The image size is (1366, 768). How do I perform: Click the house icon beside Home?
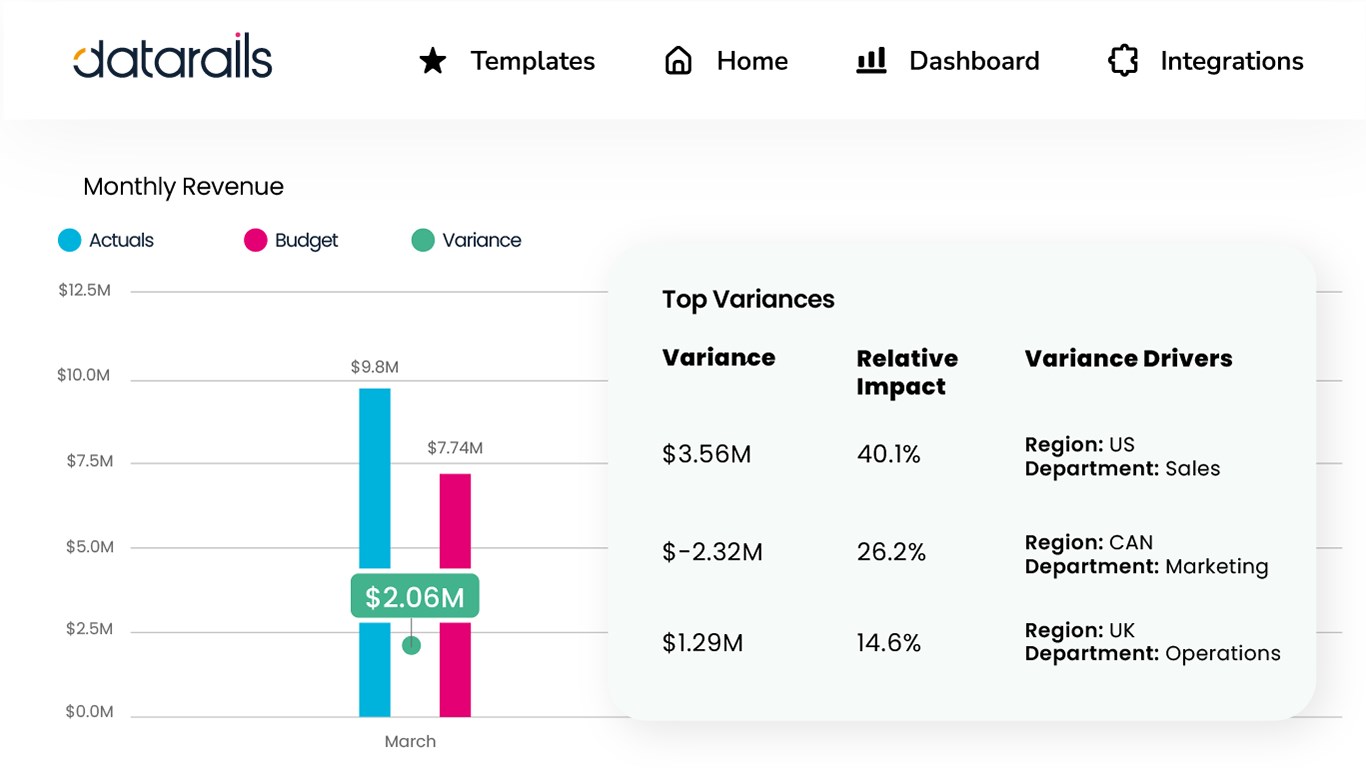point(678,61)
